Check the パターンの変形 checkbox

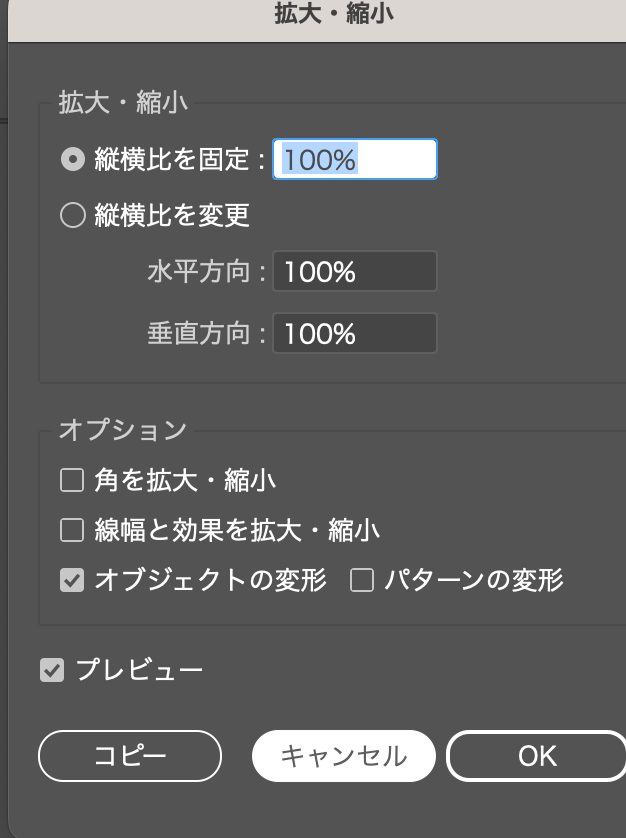[362, 580]
